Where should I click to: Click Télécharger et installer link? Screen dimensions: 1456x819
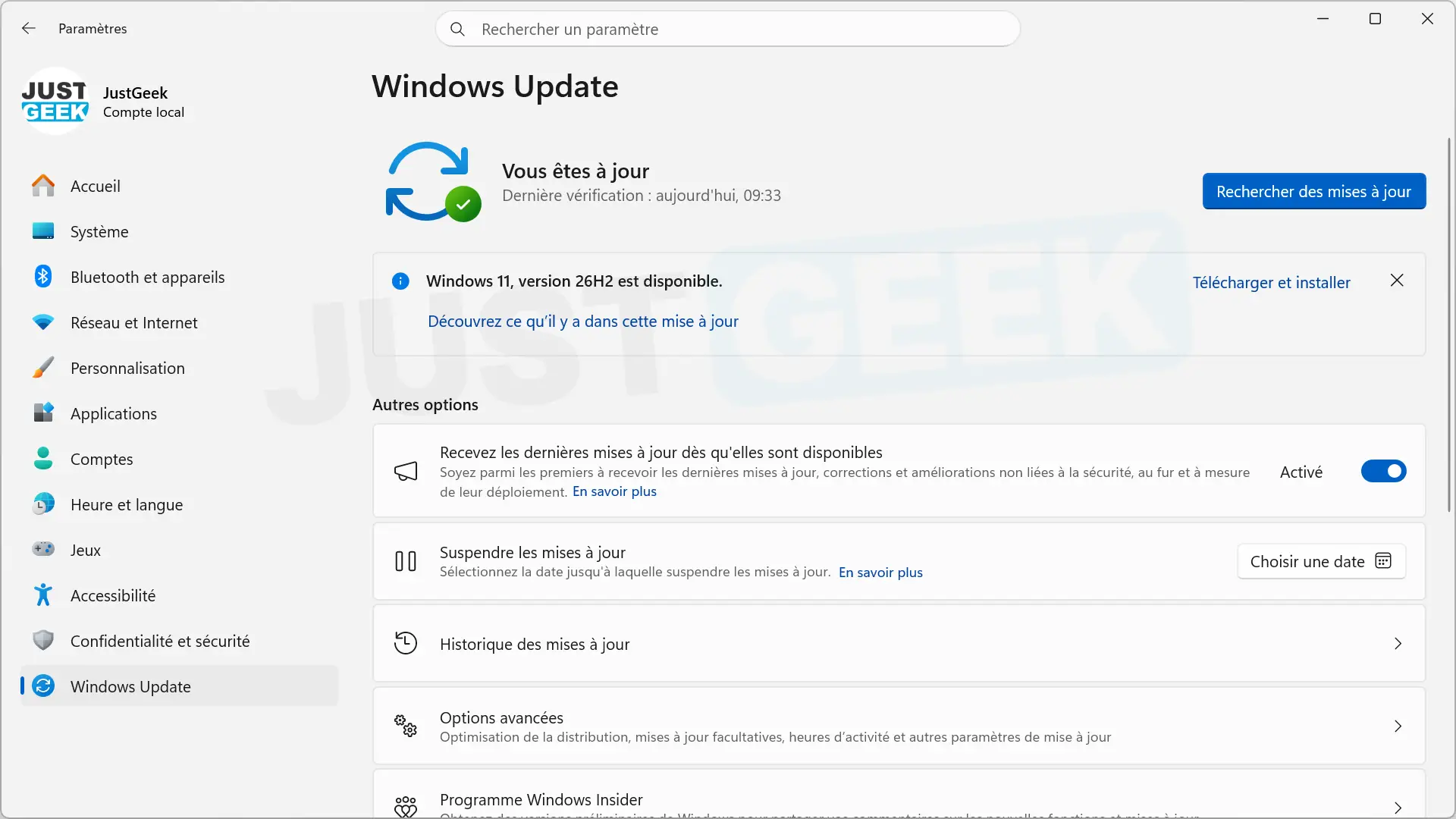coord(1271,282)
